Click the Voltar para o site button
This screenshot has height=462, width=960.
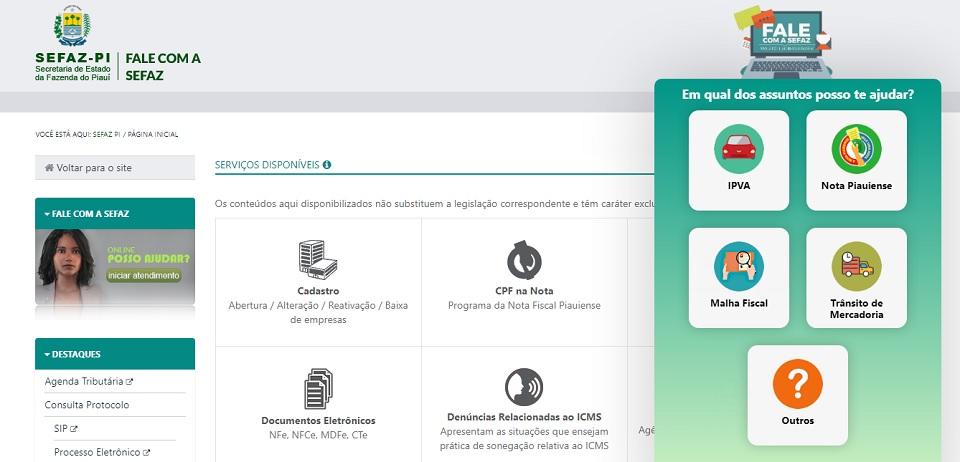(x=115, y=168)
